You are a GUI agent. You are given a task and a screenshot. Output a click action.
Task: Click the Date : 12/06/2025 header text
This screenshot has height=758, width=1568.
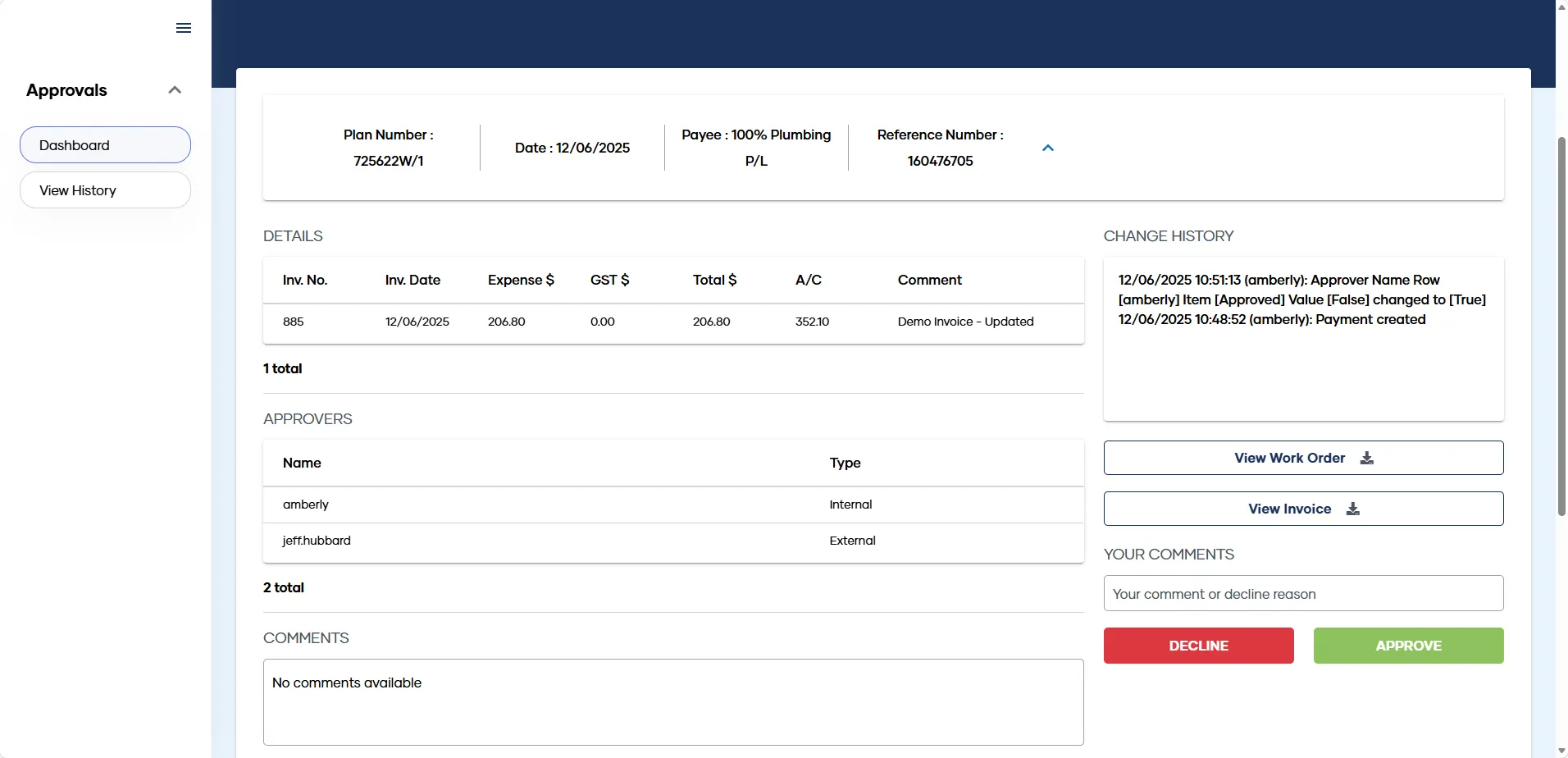572,148
